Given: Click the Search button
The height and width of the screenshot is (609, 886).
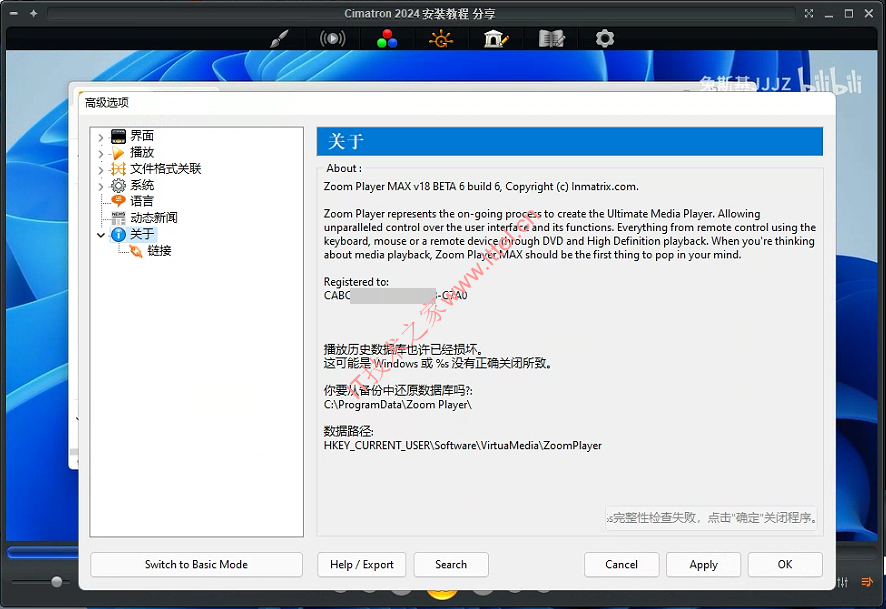Looking at the screenshot, I should (x=451, y=564).
